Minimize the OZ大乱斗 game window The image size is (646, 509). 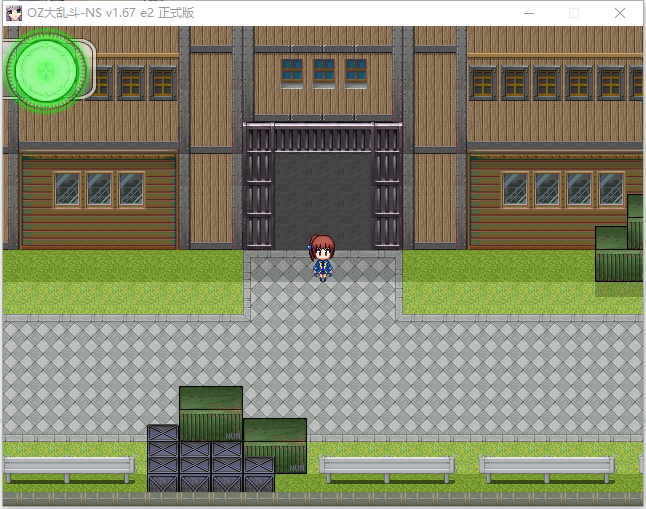(x=529, y=13)
